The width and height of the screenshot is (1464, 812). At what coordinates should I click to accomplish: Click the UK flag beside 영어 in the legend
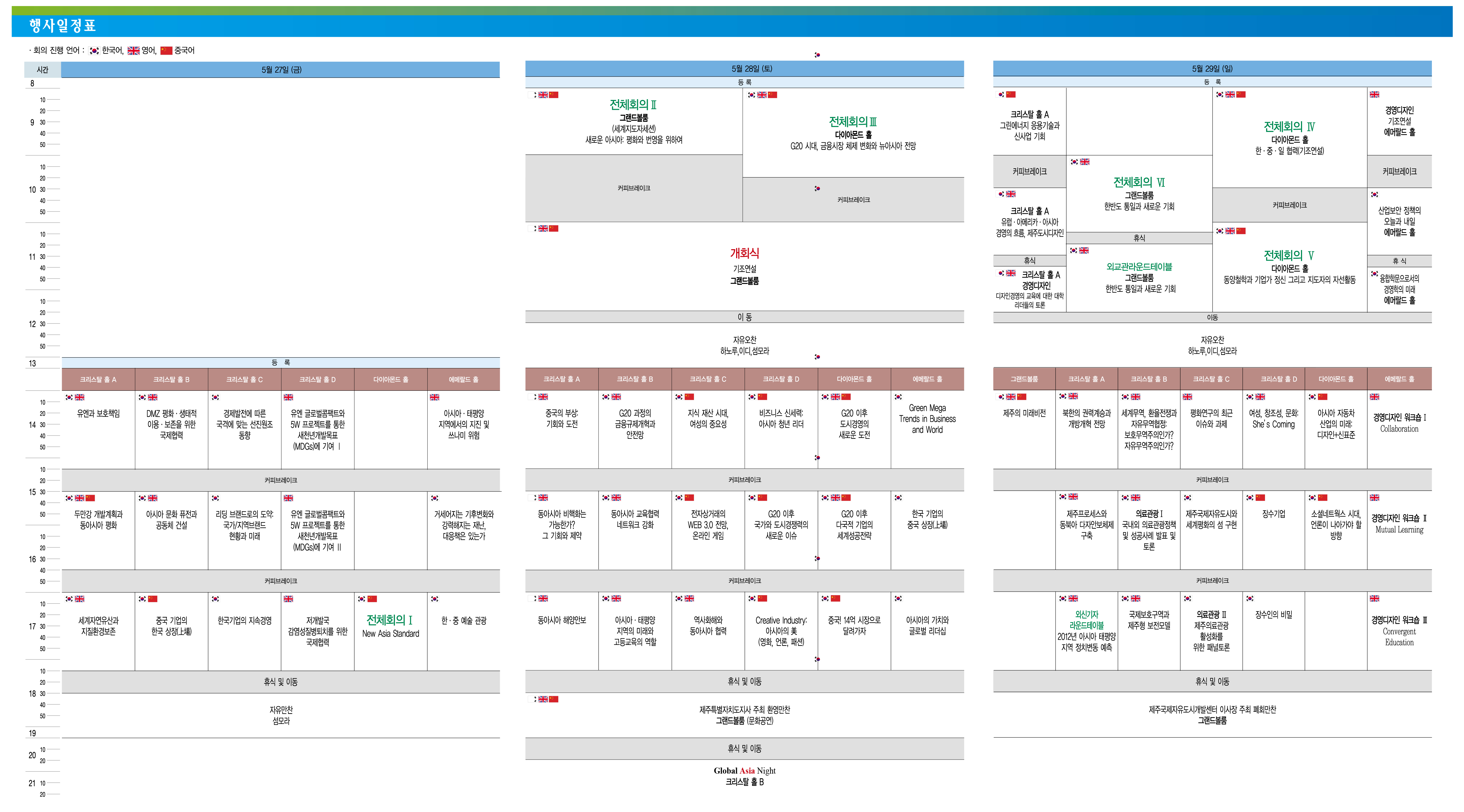[134, 50]
